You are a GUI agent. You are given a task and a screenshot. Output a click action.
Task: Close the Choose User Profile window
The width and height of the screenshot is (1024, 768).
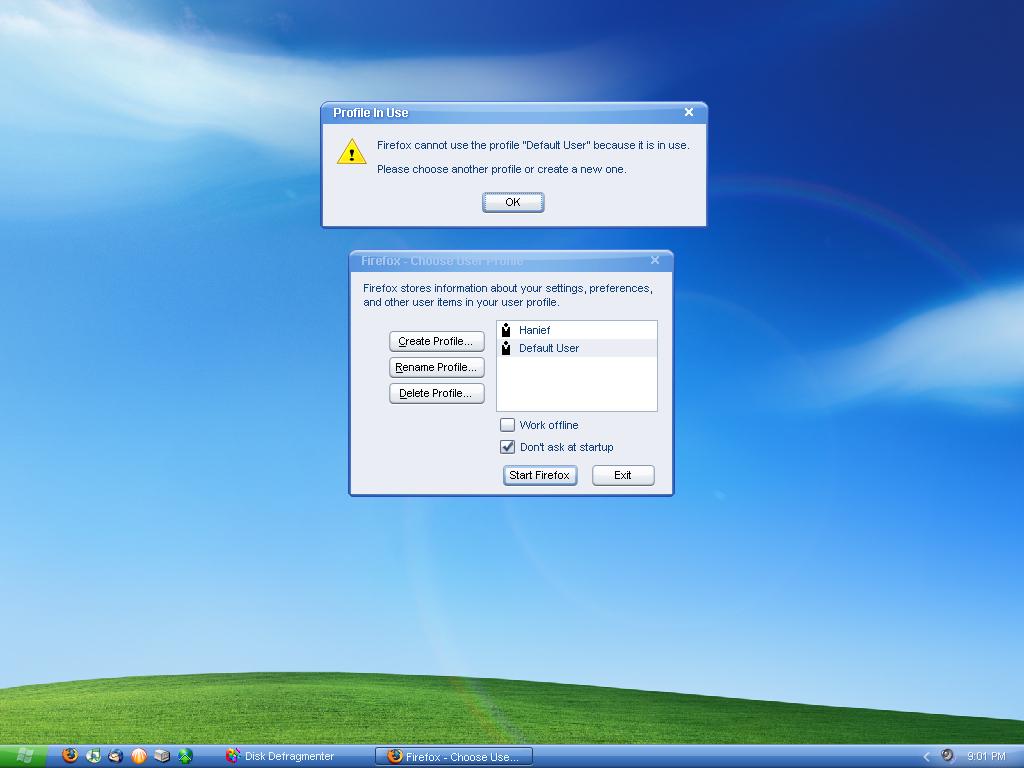click(x=654, y=260)
